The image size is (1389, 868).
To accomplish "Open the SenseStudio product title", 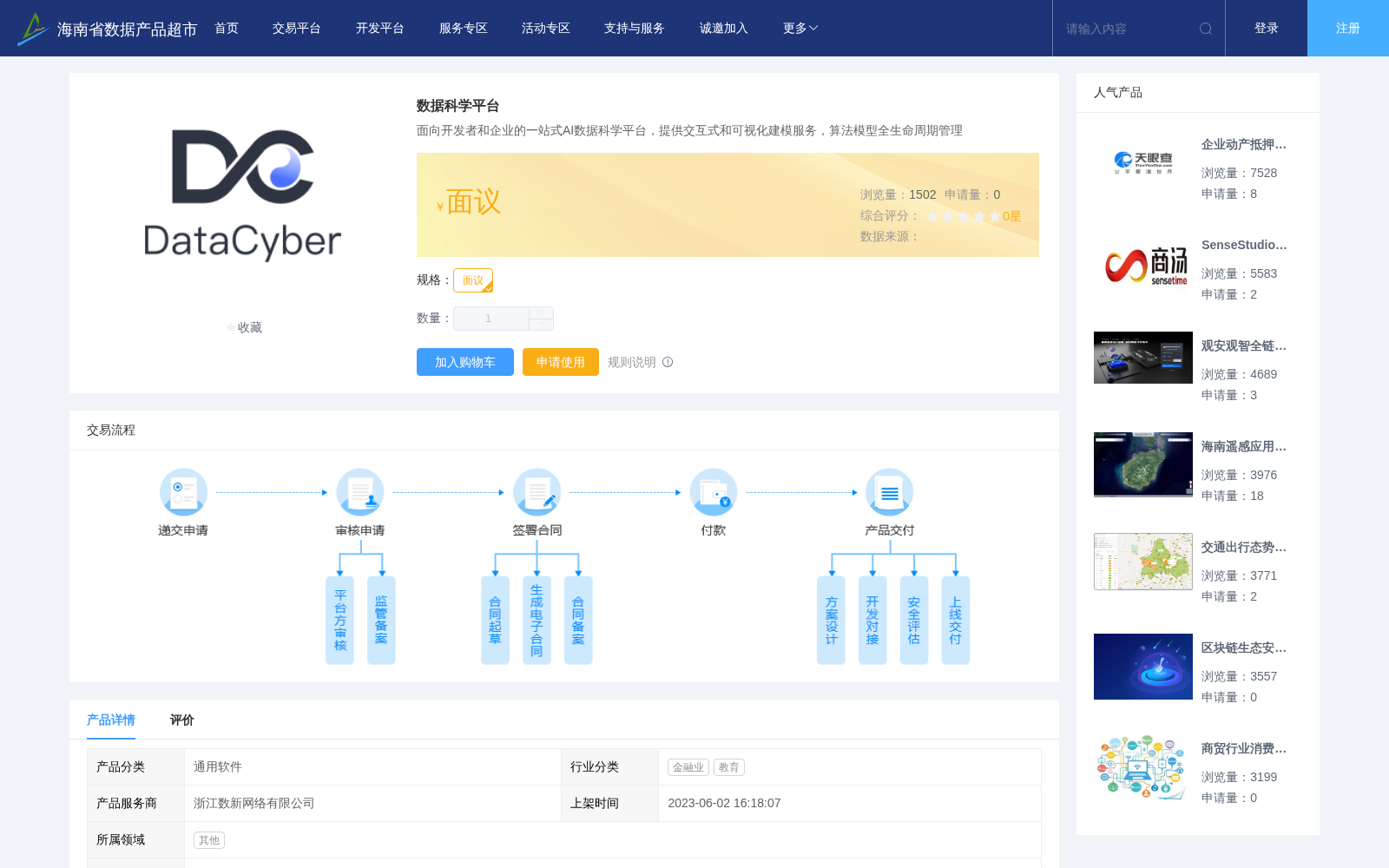I will (x=1244, y=246).
